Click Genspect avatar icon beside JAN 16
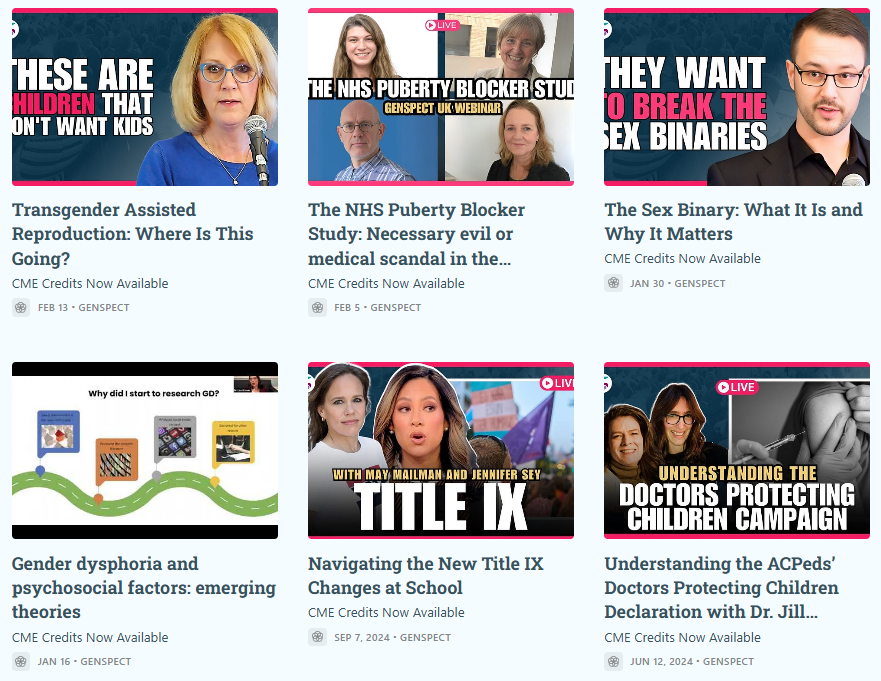 tap(21, 661)
